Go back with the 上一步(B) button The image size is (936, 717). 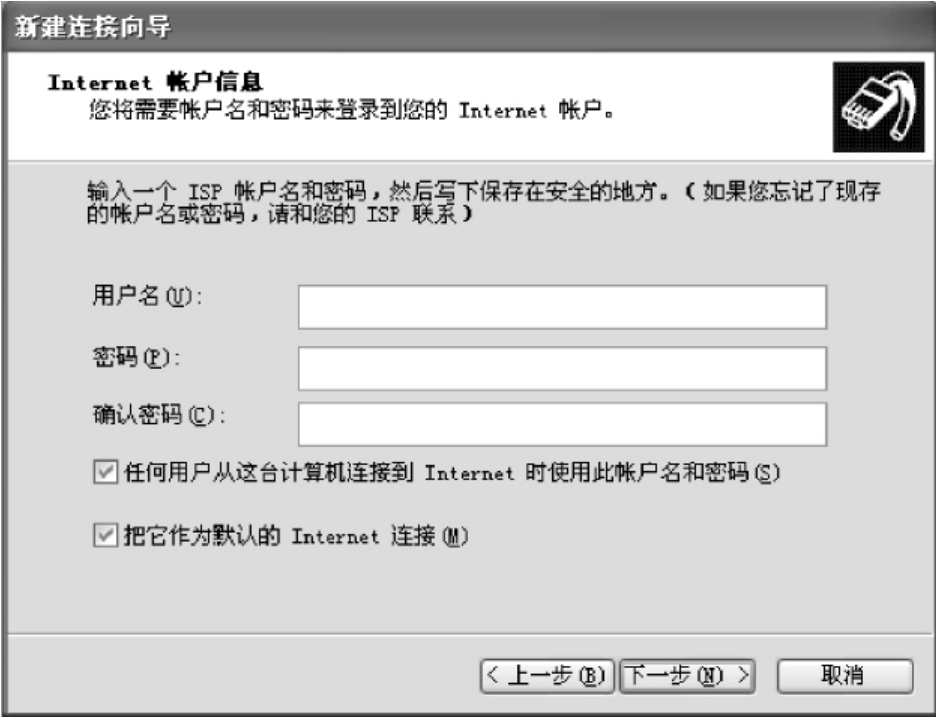pos(547,676)
